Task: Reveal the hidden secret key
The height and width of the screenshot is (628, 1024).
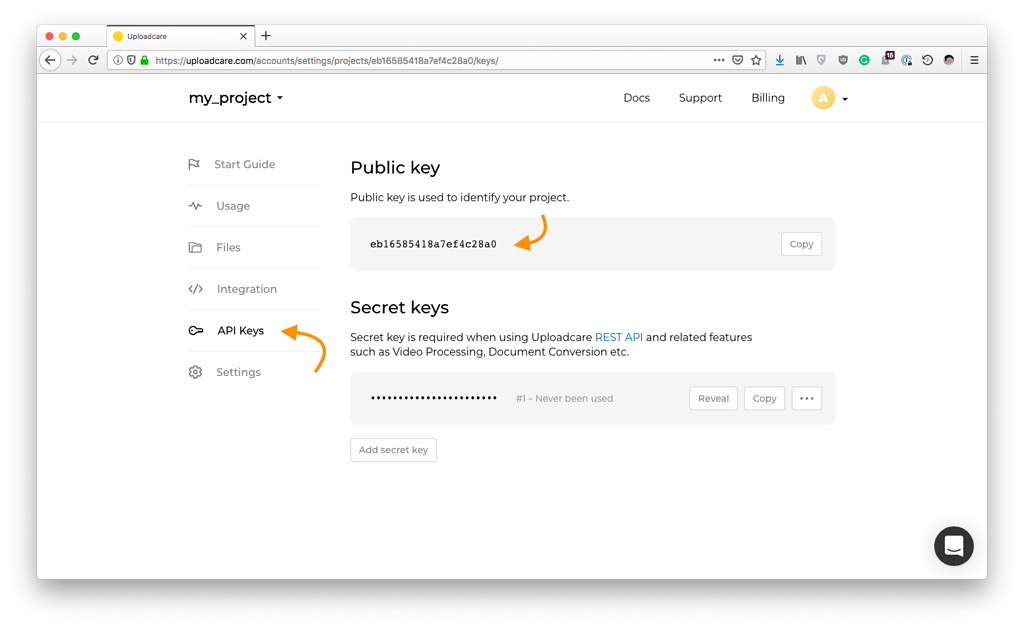Action: tap(713, 398)
